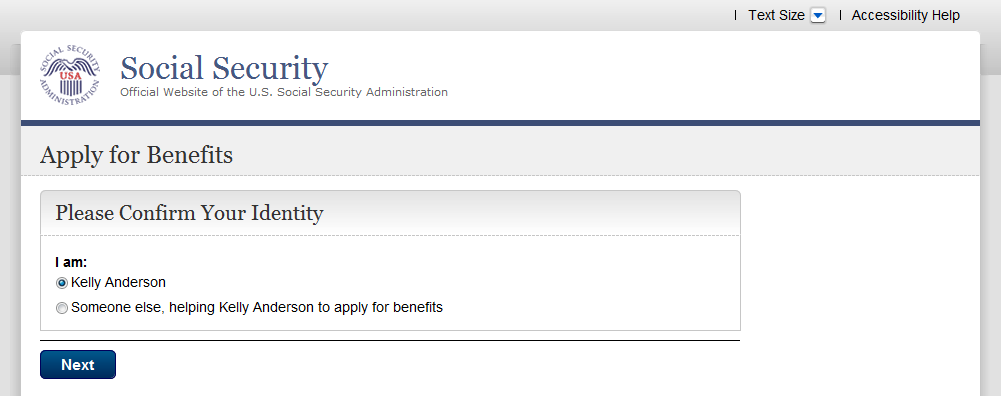Click the Text Size label

tap(776, 15)
